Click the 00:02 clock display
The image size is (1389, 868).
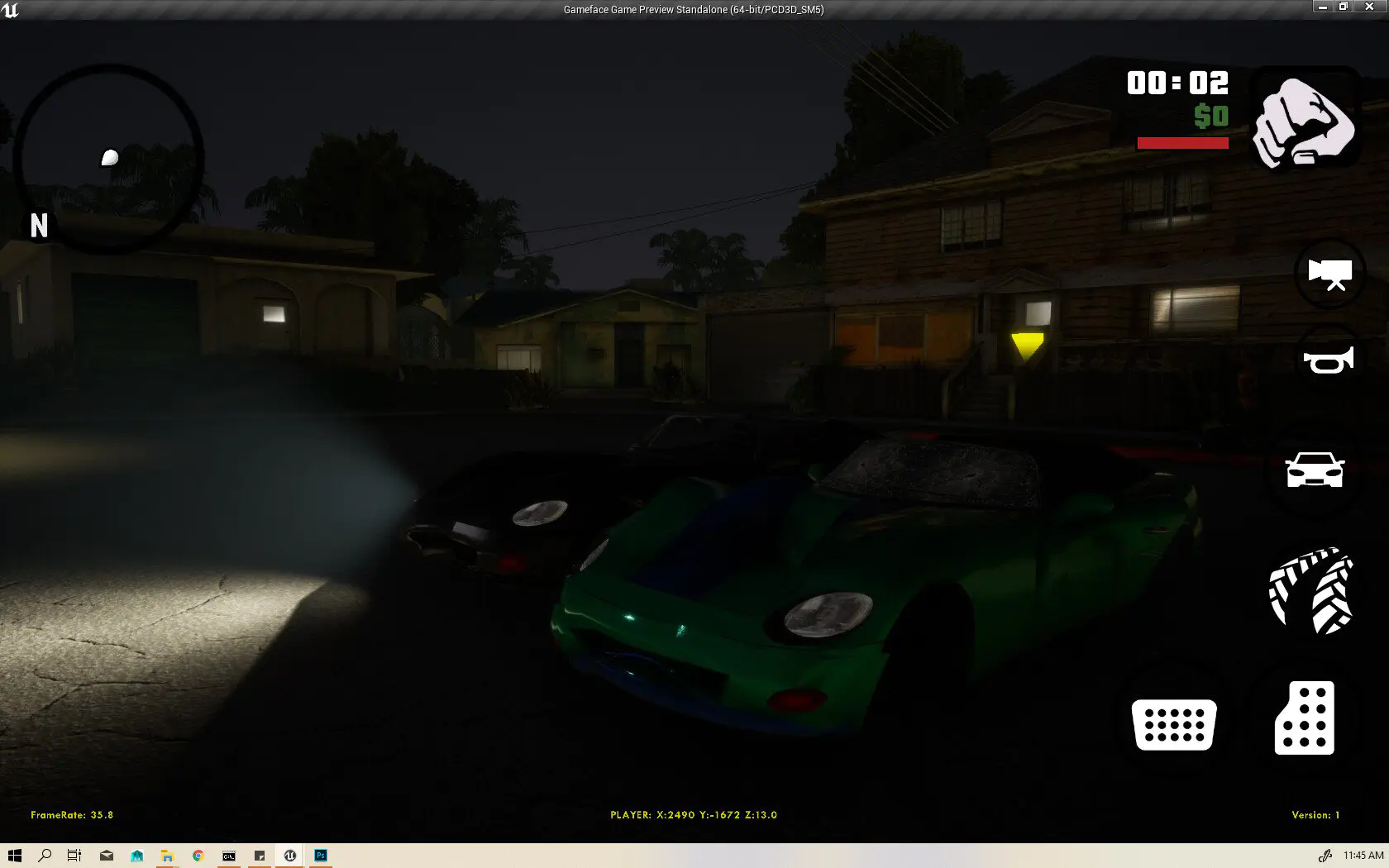point(1177,83)
